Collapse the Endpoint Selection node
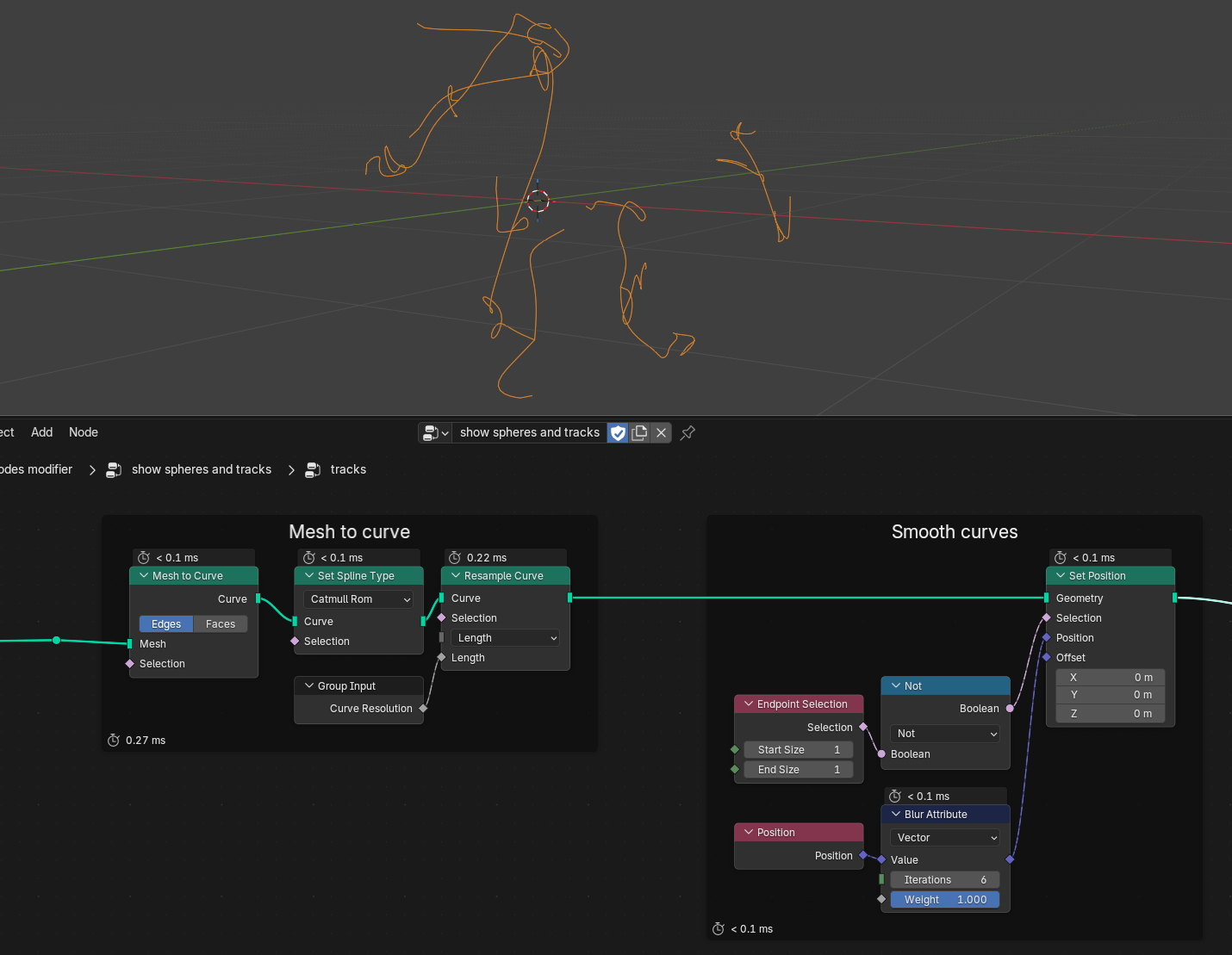1232x955 pixels. point(748,704)
